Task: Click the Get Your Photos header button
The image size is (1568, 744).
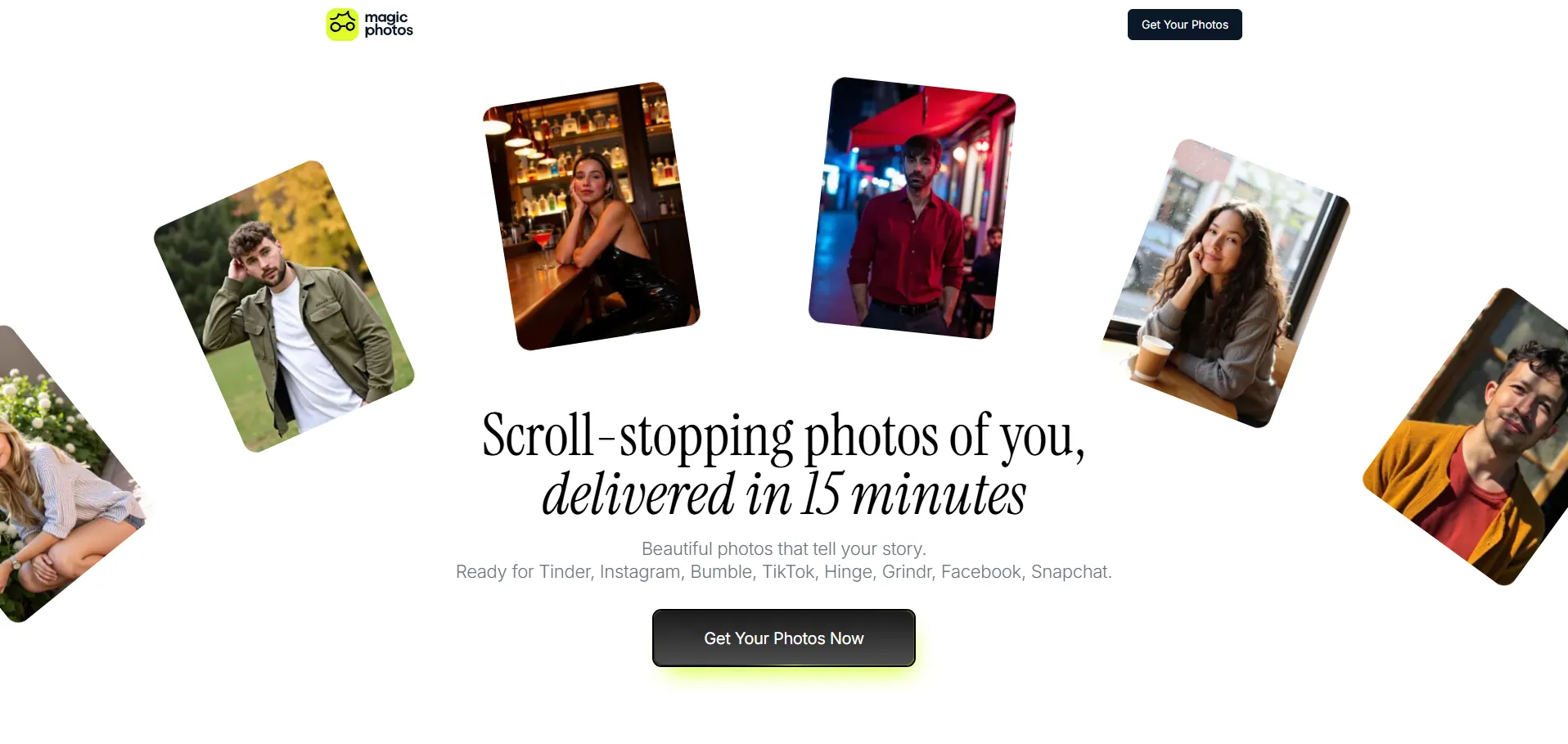Action: pos(1184,25)
